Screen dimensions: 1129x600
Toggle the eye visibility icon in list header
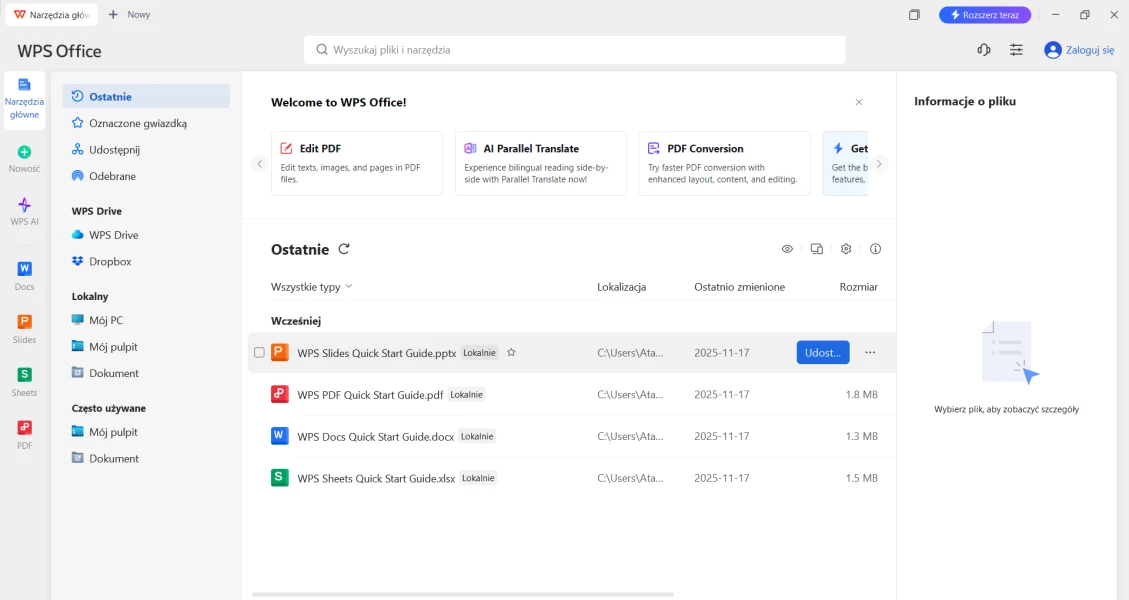click(x=787, y=249)
